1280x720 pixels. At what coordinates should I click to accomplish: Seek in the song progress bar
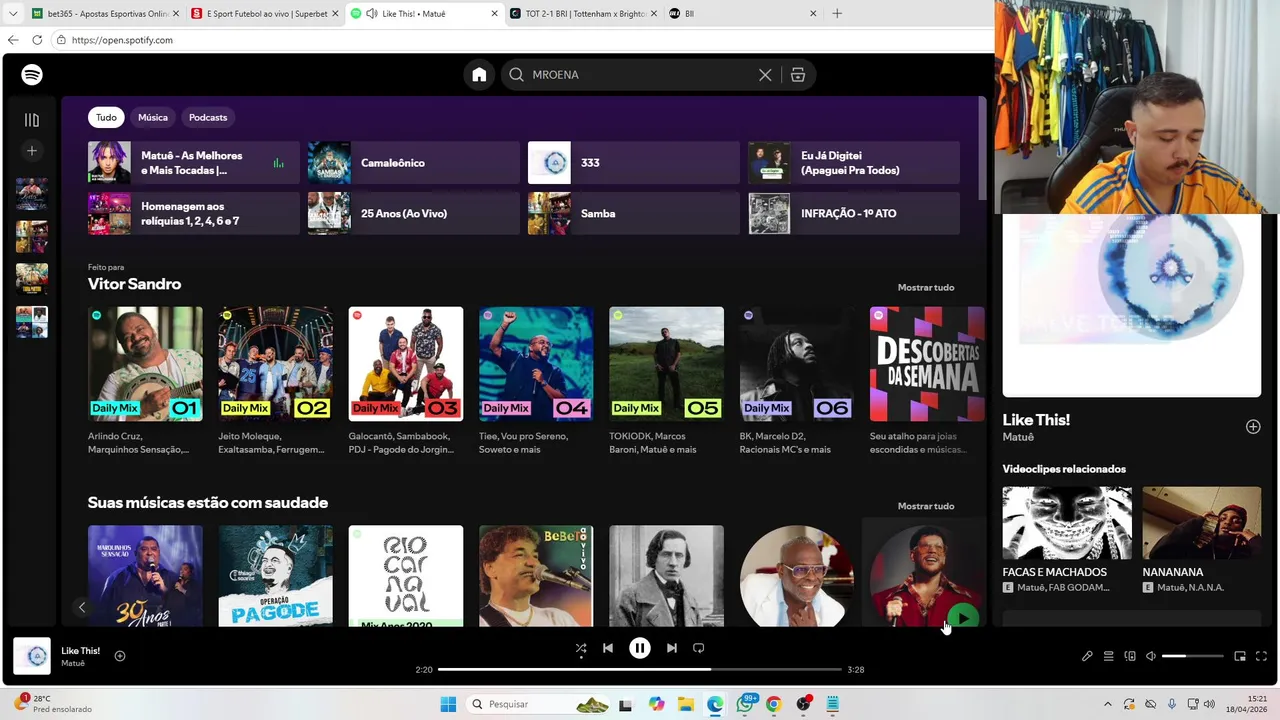pos(640,669)
